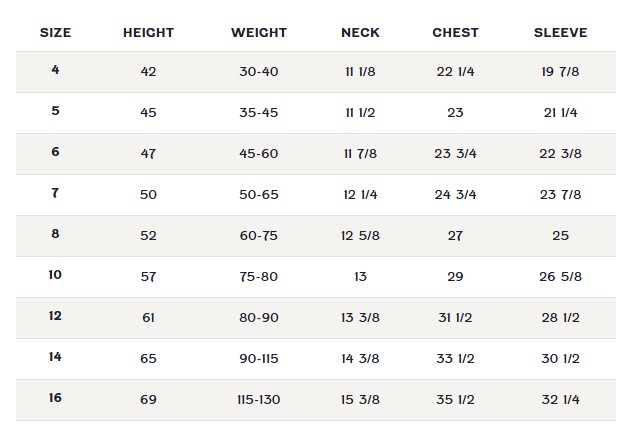Viewport: 628px width, 445px height.
Task: Click sleeve measurement 26 5/8 cell
Action: (560, 277)
